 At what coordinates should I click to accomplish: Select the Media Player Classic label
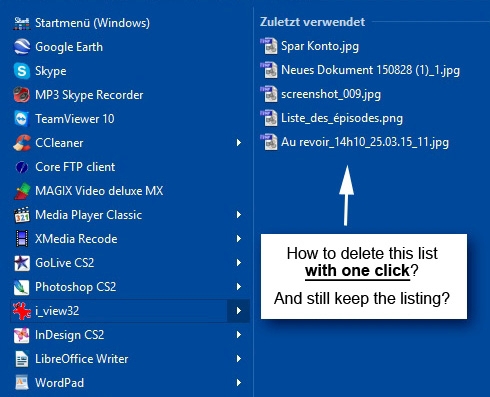point(89,215)
